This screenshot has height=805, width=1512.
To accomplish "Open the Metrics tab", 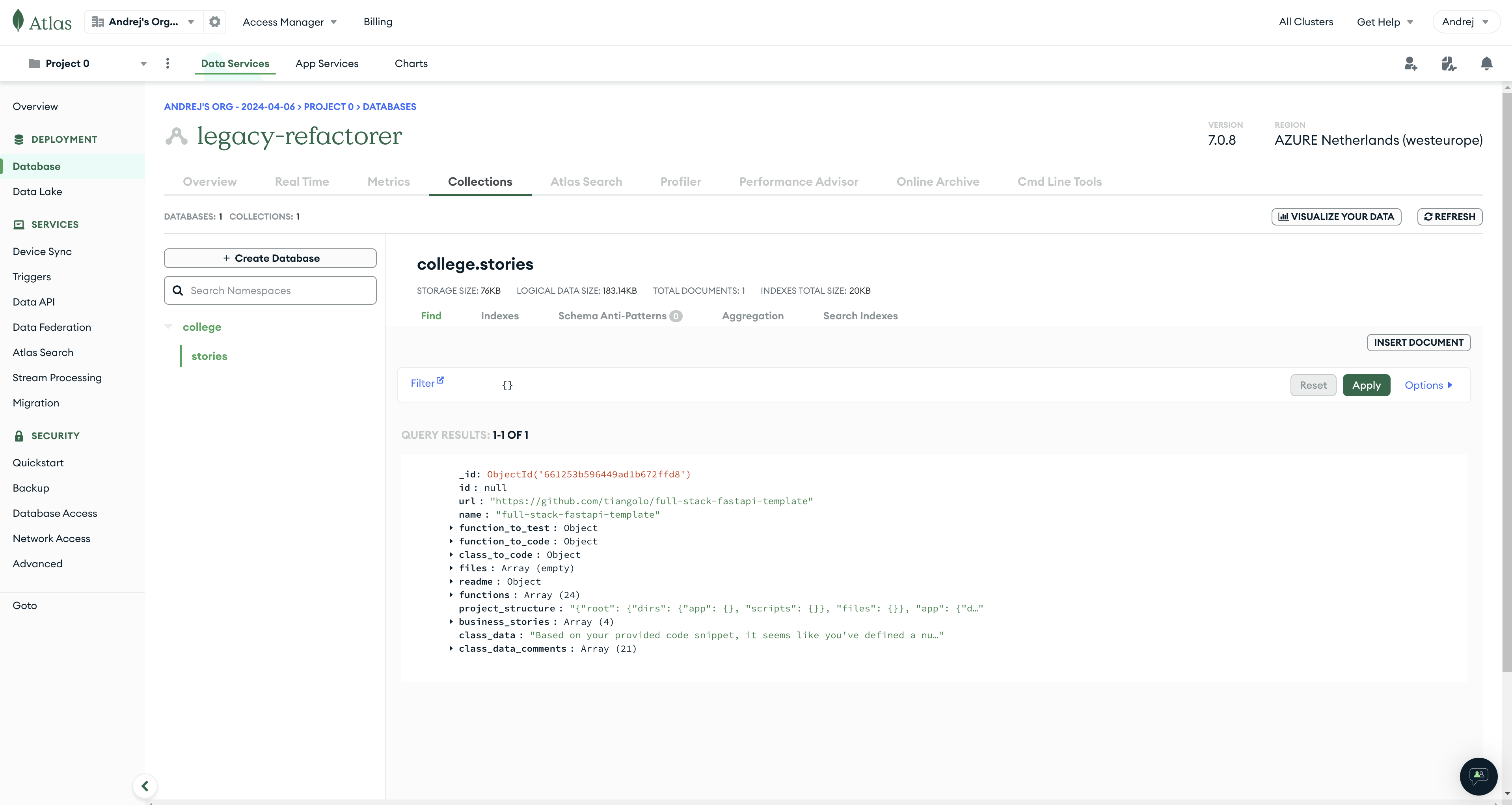I will [388, 181].
